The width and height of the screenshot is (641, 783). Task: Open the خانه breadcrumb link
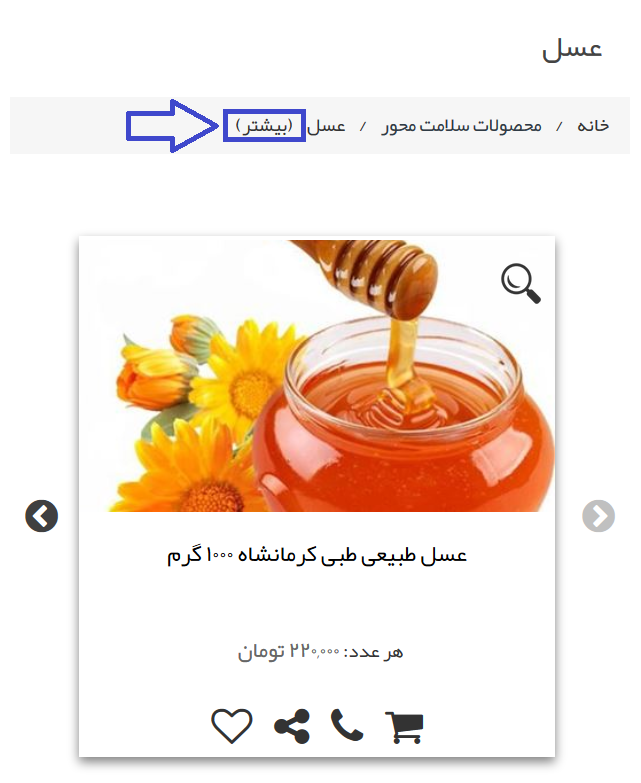593,125
